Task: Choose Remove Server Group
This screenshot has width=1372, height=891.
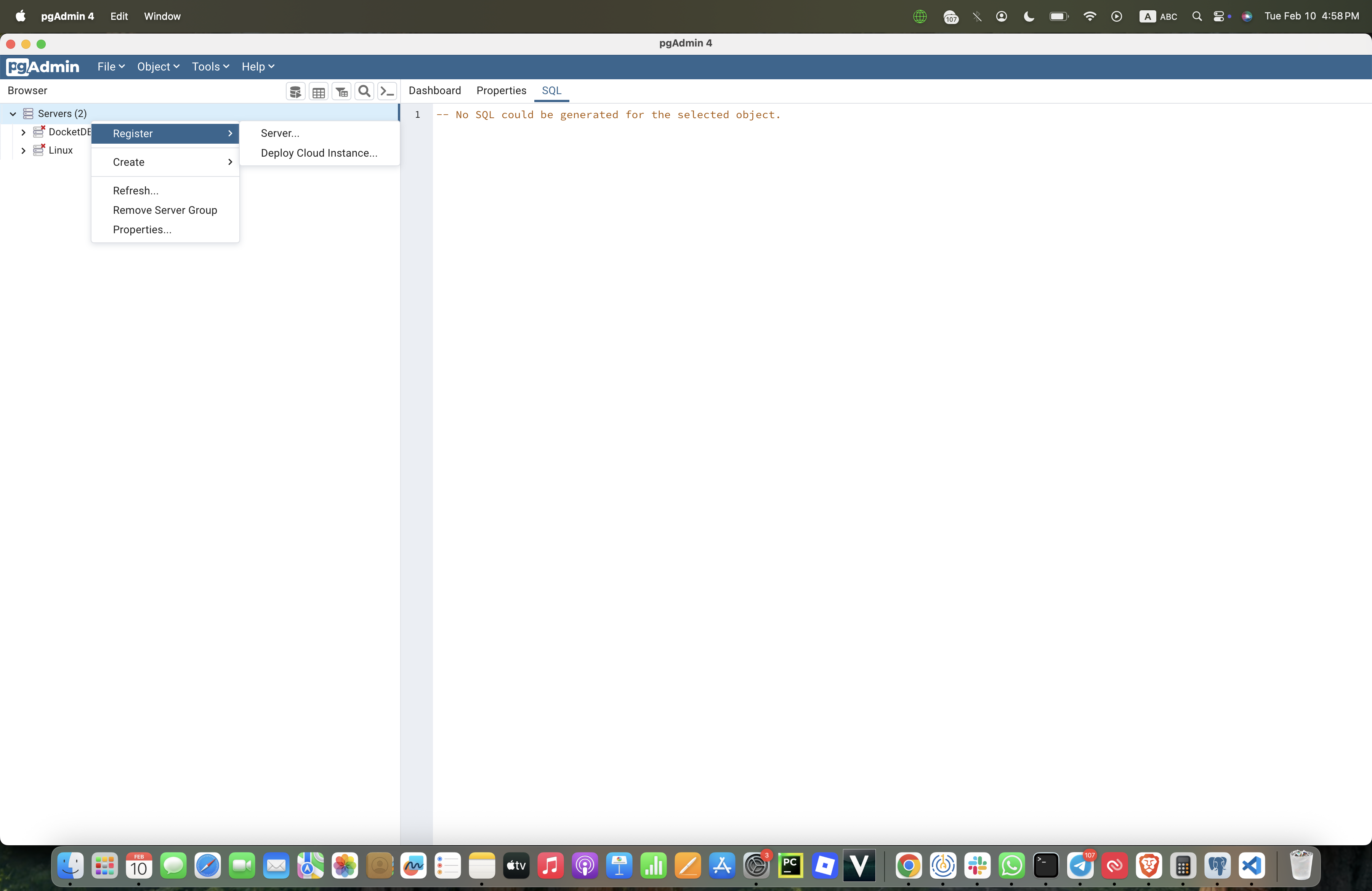Action: (164, 210)
